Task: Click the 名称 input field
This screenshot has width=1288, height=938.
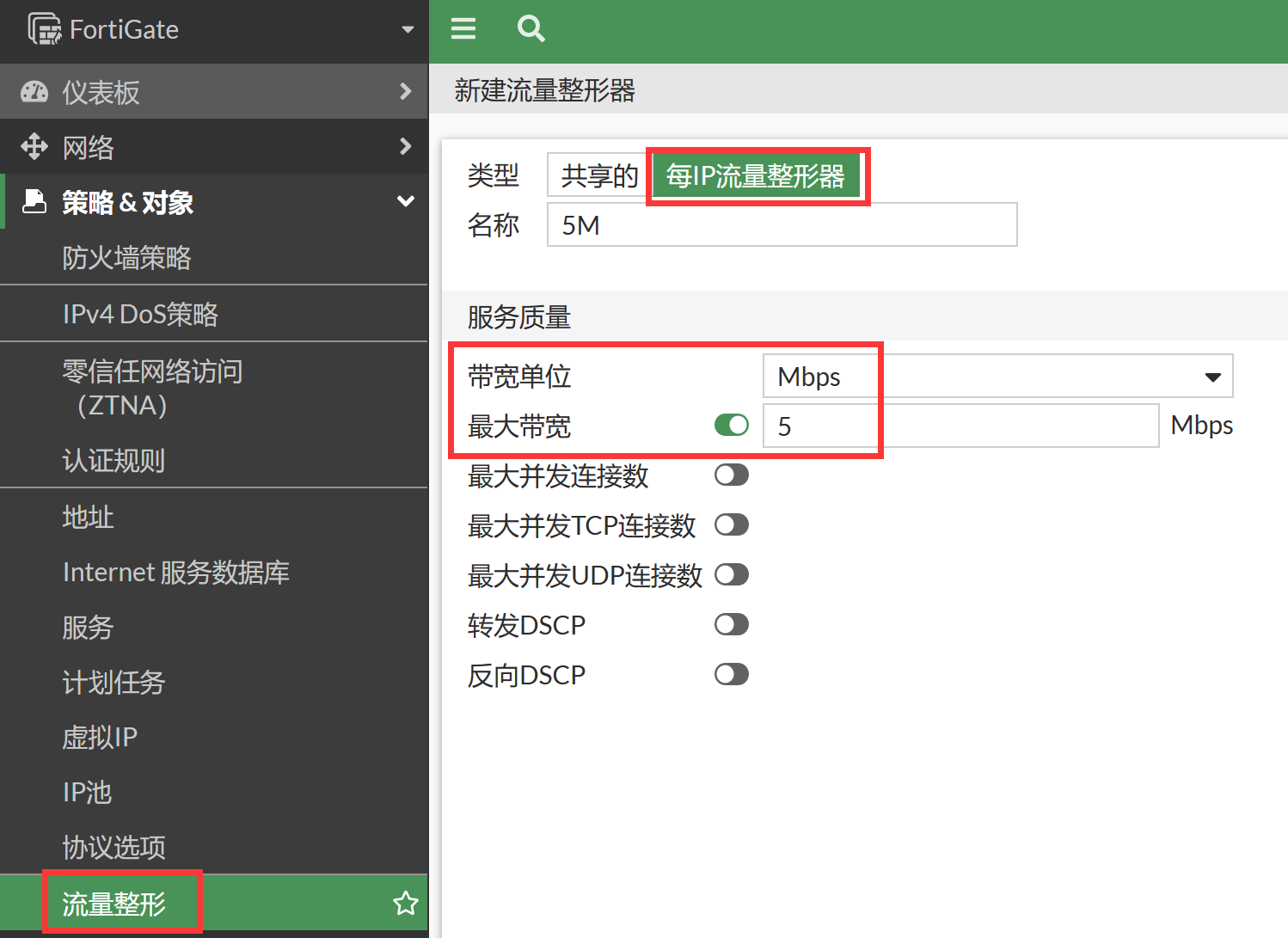Action: pos(782,225)
